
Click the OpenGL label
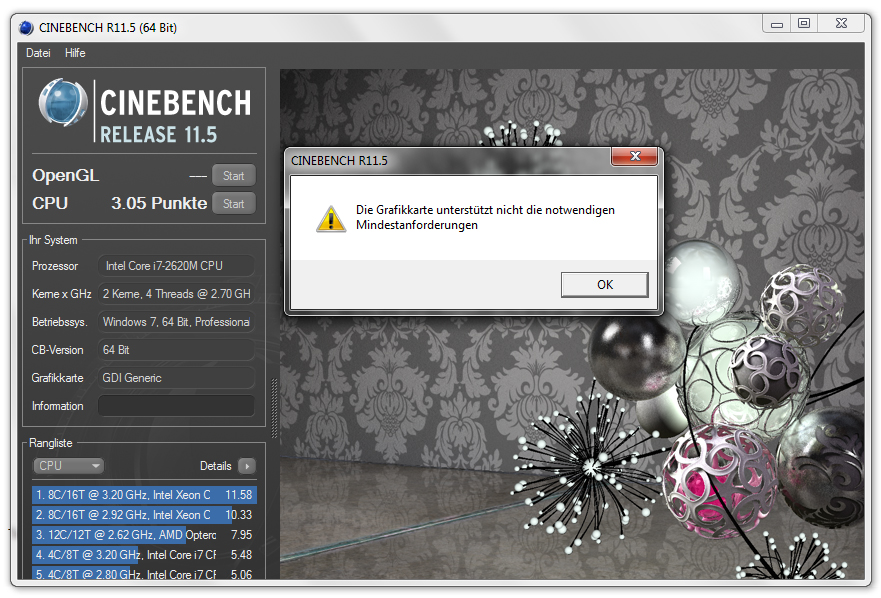click(65, 175)
